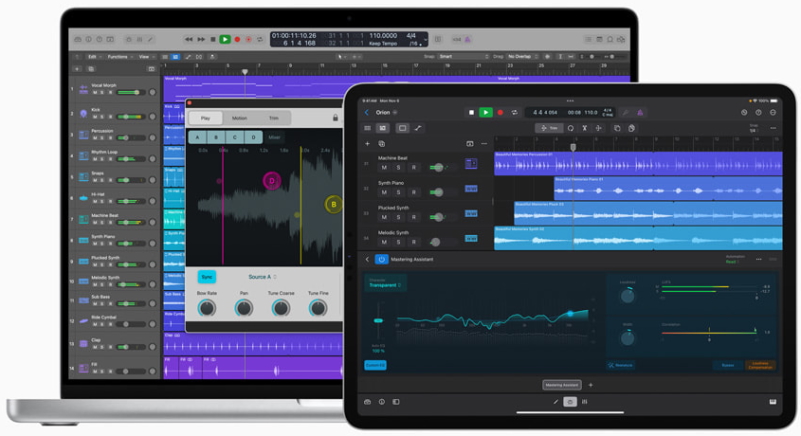Open the Snap dropdown showing Smart
Viewport: 801px width, 436px height.
pos(464,57)
